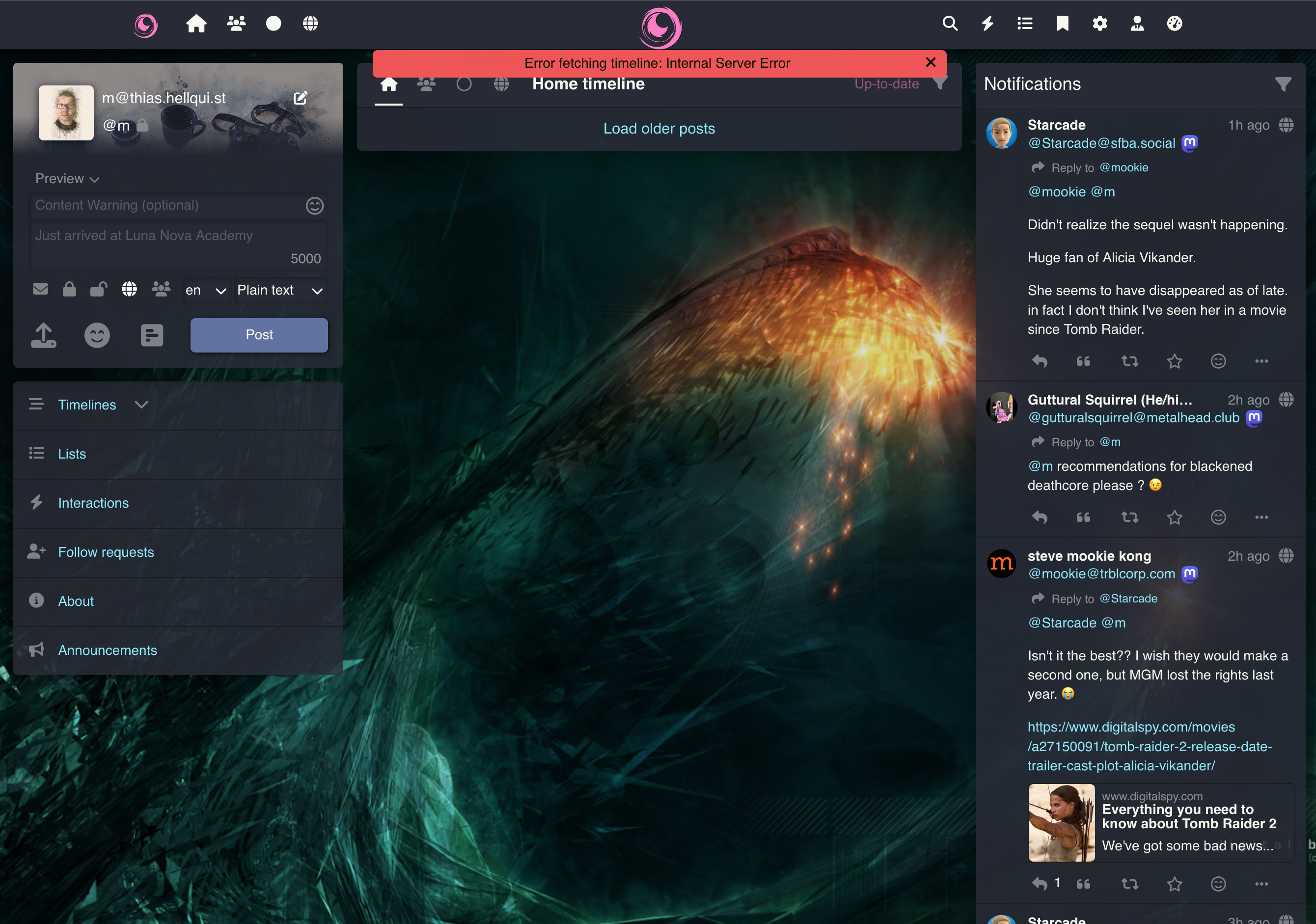Set post visibility to direct message
This screenshot has height=924, width=1316.
click(x=40, y=290)
